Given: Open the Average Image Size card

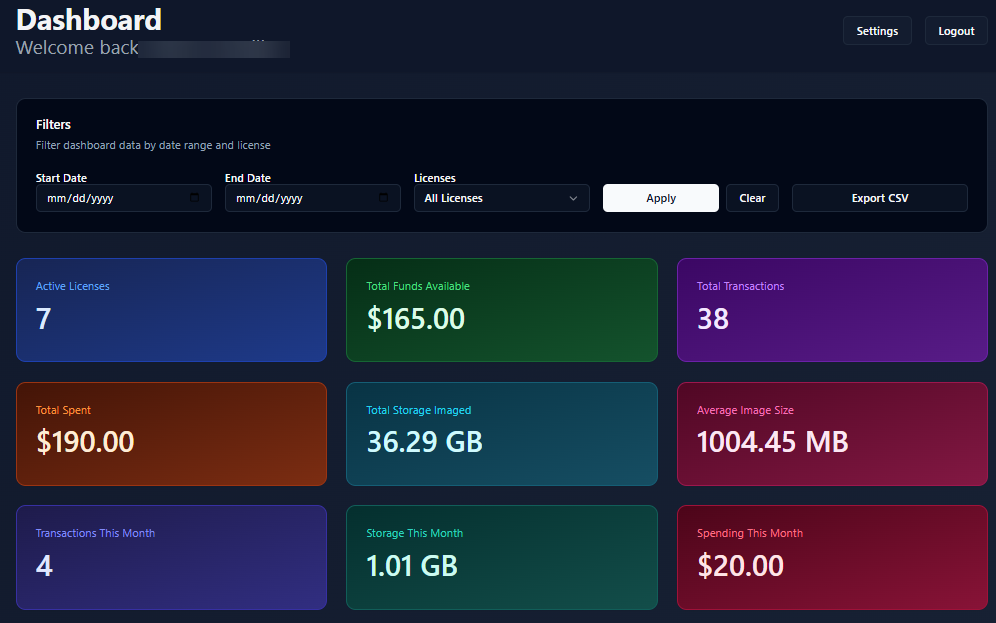Looking at the screenshot, I should pyautogui.click(x=832, y=433).
